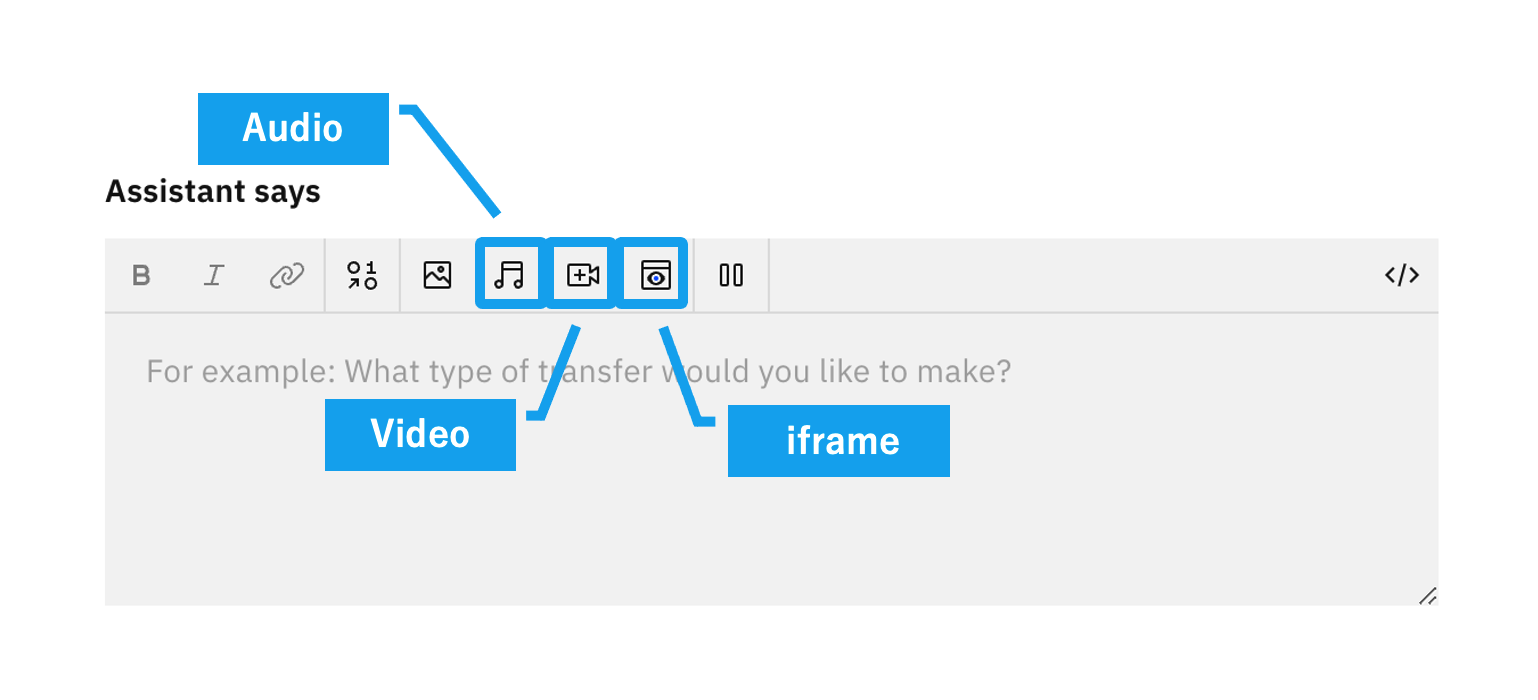This screenshot has width=1538, height=700.
Task: Toggle italic text formatting
Action: (x=213, y=275)
